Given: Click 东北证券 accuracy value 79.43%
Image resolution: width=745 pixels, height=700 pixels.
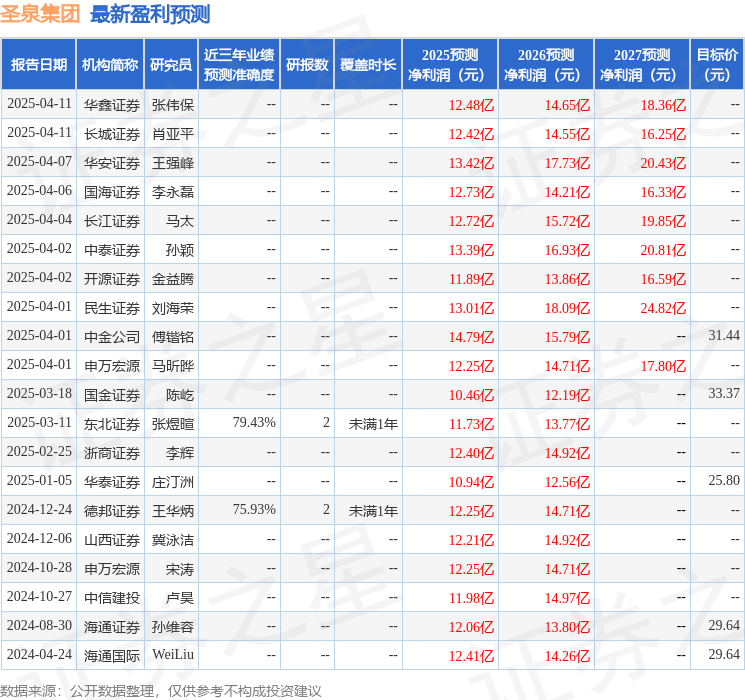Looking at the screenshot, I should pos(254,422).
